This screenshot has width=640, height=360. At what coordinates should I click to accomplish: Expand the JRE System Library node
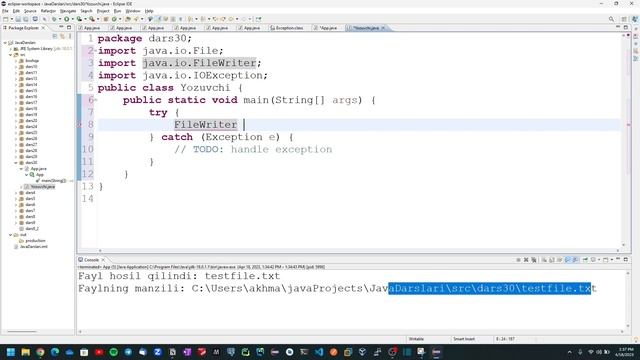11,49
